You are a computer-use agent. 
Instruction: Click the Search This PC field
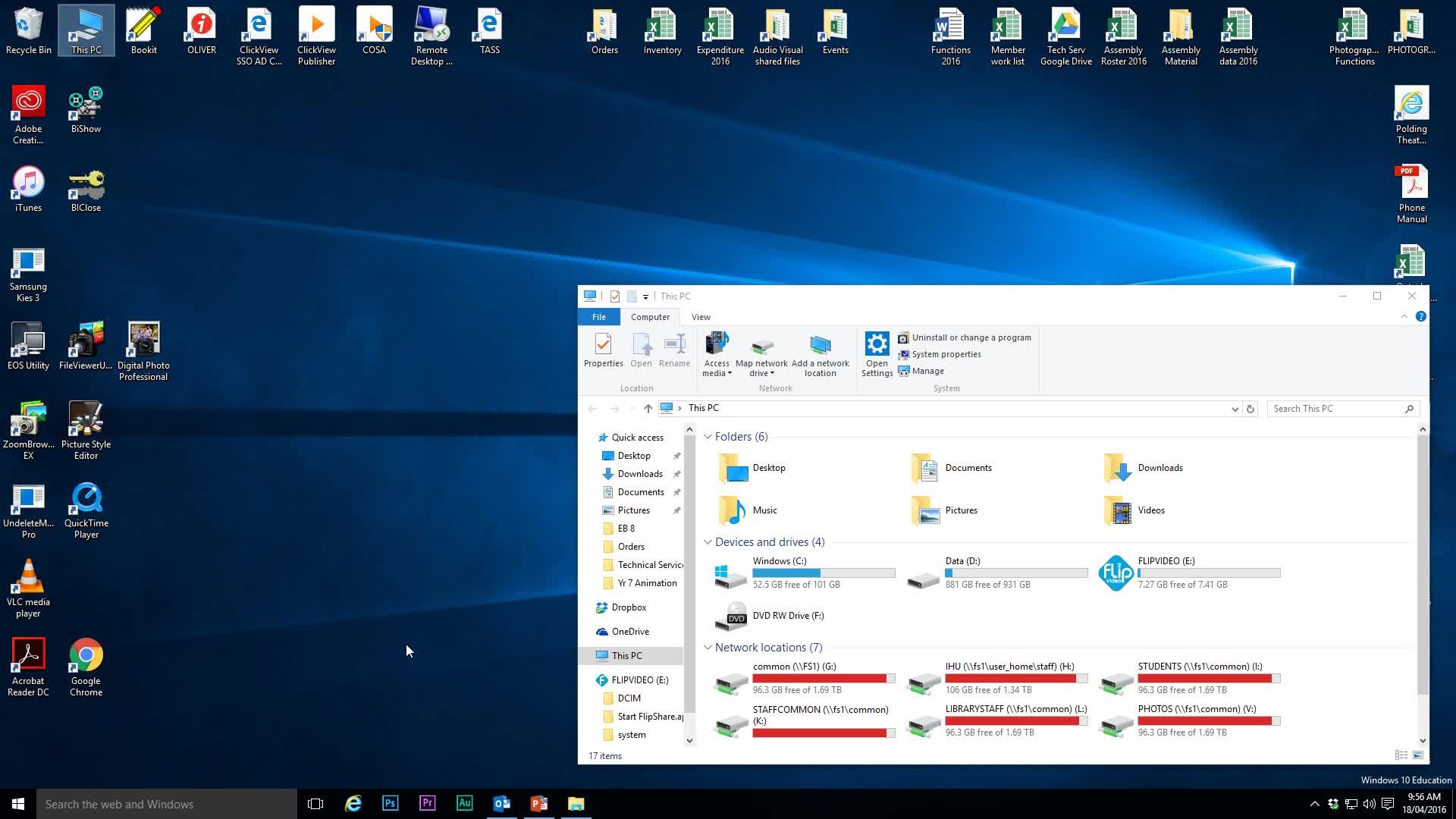pos(1335,409)
